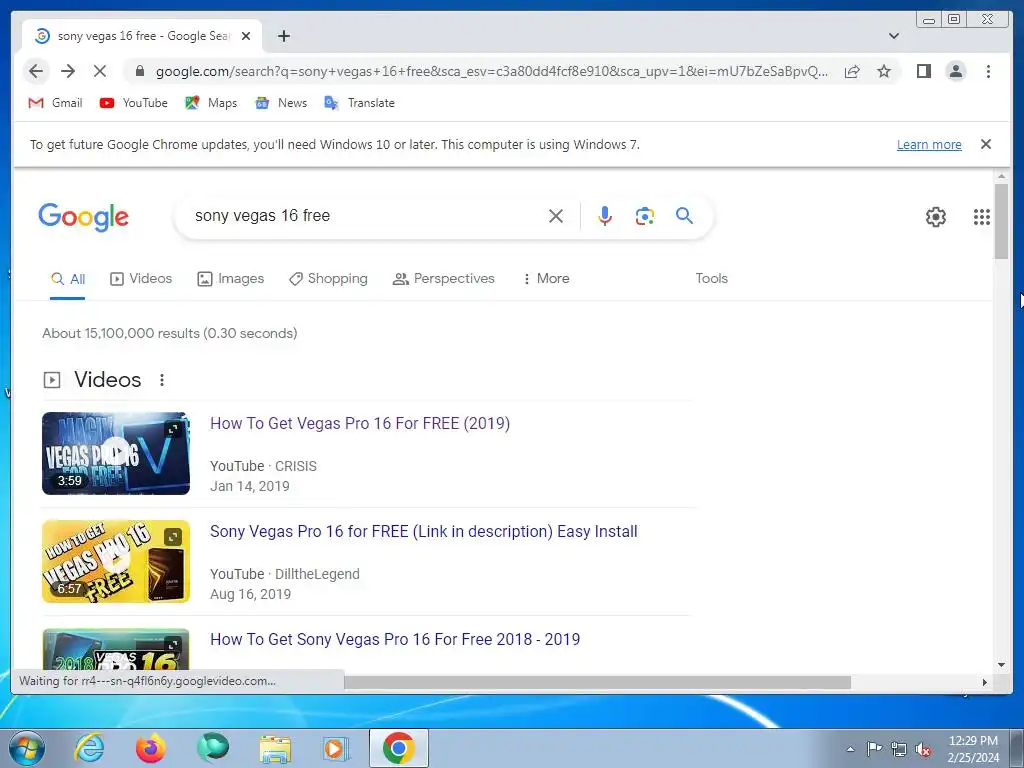This screenshot has height=768, width=1024.
Task: Expand preview on 6:57 video thumbnail
Action: [x=173, y=537]
